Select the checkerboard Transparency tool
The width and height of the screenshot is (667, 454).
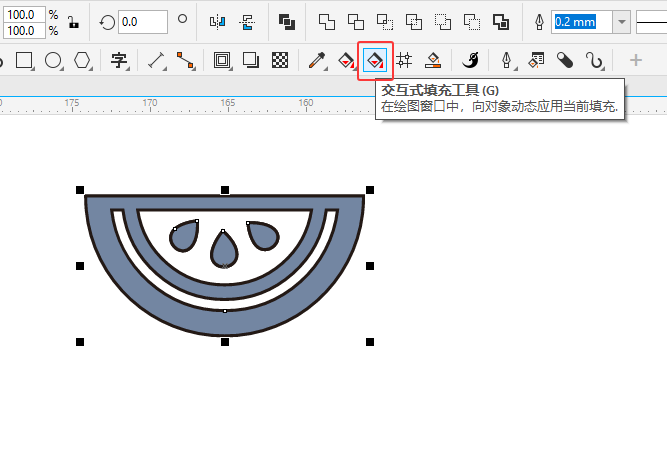(279, 60)
